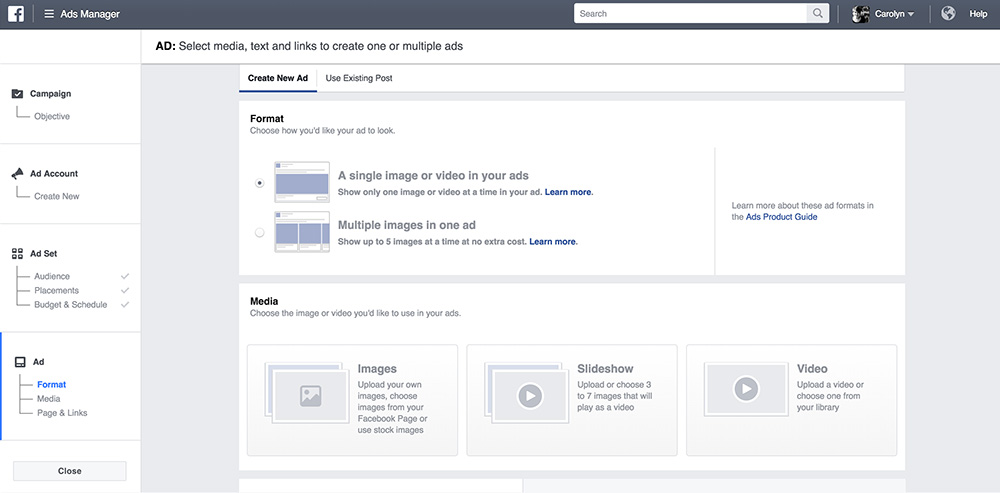The width and height of the screenshot is (1000, 493).
Task: Go to Objective under Campaign
Action: [x=52, y=117]
